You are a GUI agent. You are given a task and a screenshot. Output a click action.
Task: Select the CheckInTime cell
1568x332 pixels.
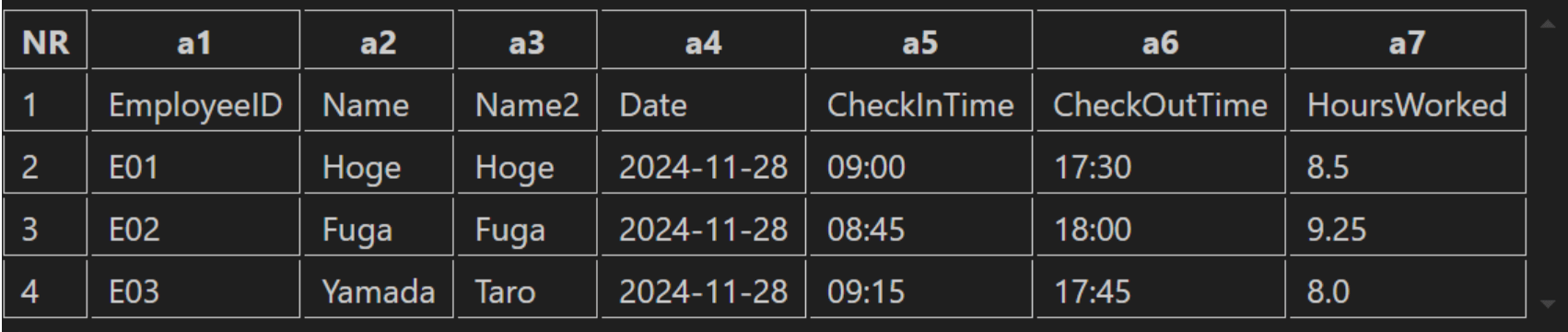tap(920, 103)
